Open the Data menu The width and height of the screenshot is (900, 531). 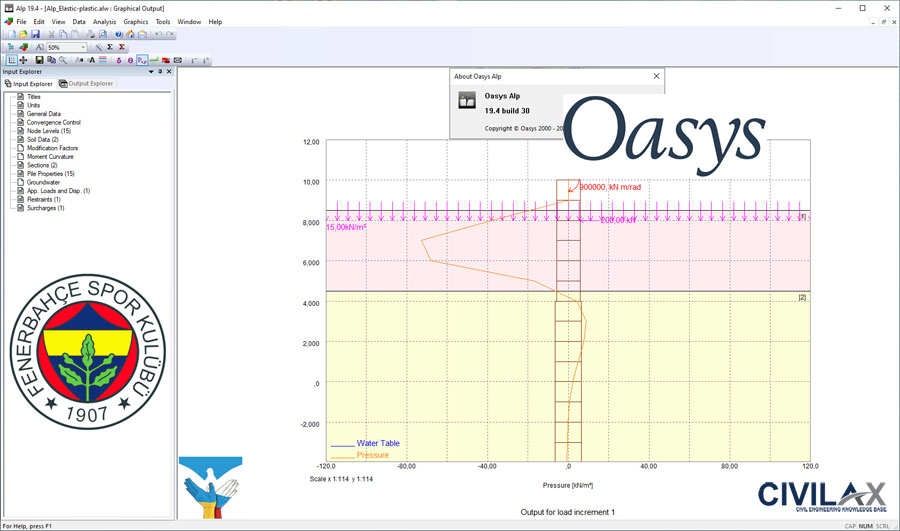coord(79,22)
